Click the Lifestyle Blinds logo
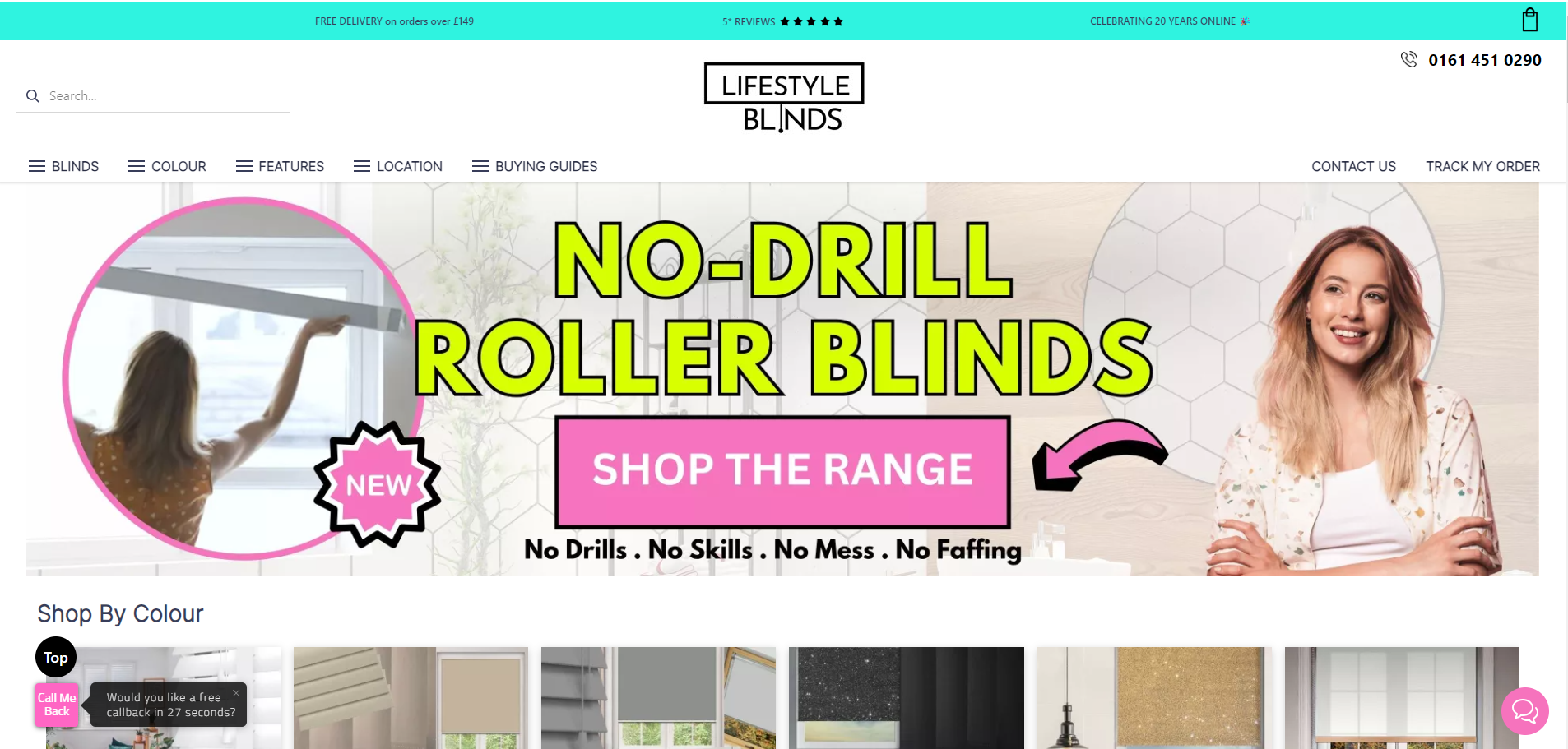1568x749 pixels. tap(784, 97)
